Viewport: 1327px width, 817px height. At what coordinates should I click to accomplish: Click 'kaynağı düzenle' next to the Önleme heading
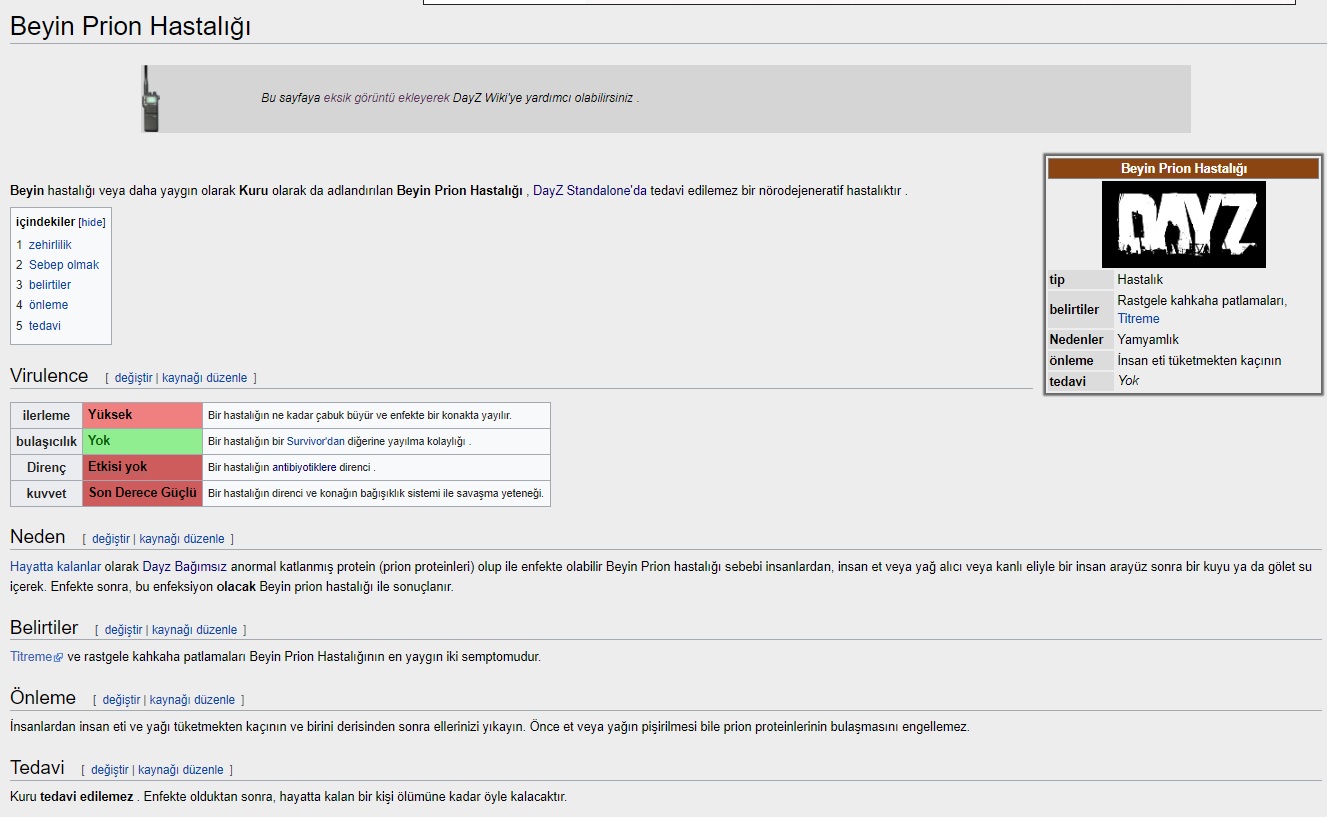(192, 700)
